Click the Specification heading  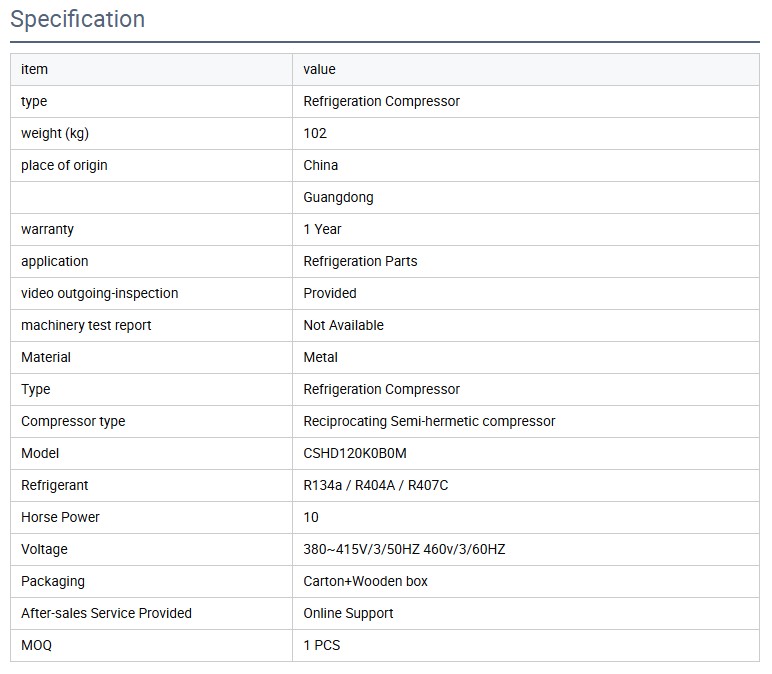(77, 19)
